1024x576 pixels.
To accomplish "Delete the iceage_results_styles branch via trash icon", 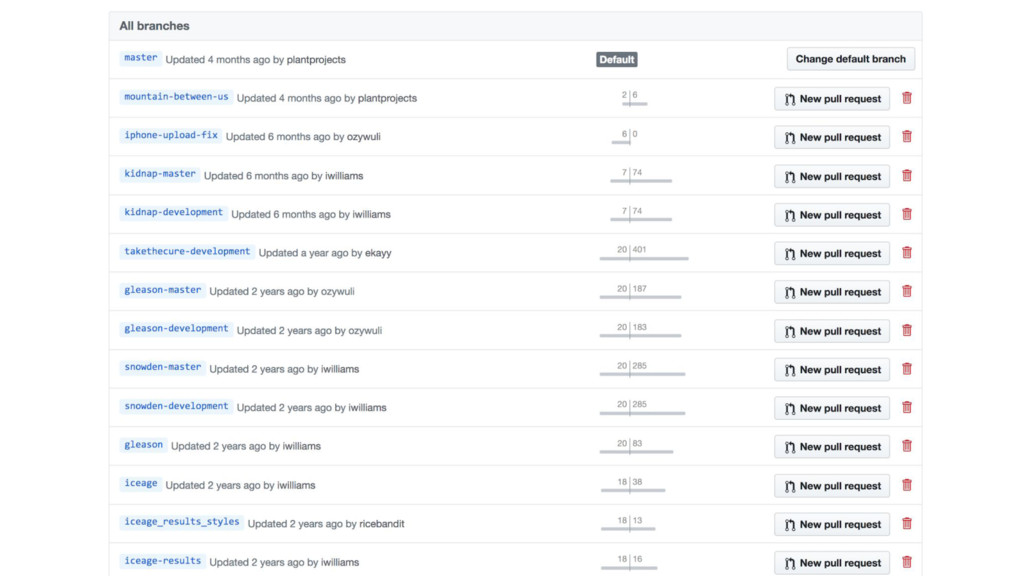I will point(906,524).
